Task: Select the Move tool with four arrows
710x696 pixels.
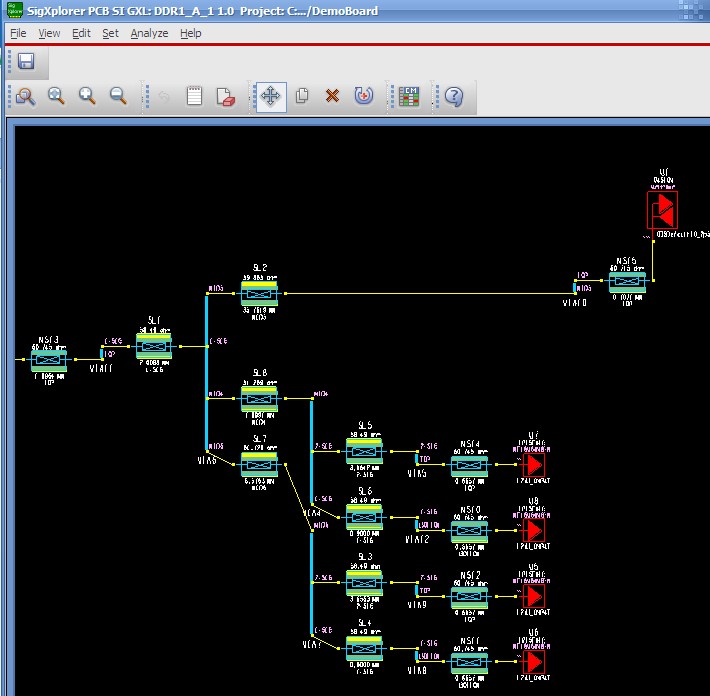Action: coord(271,96)
